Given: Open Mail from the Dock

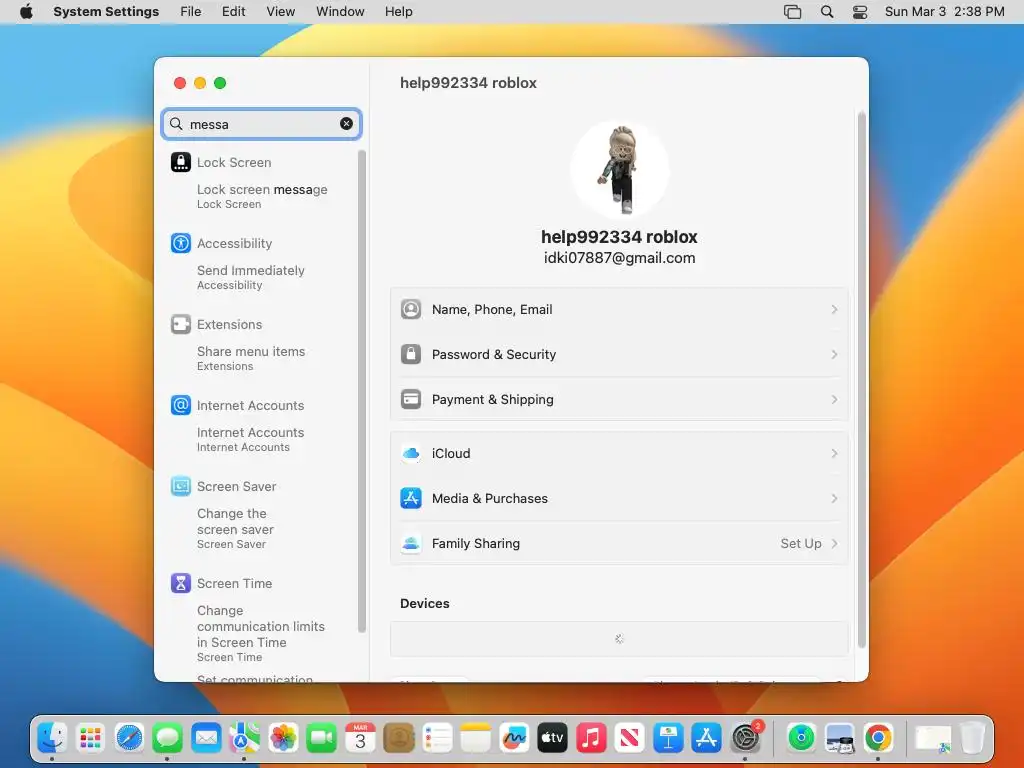Looking at the screenshot, I should (x=206, y=738).
